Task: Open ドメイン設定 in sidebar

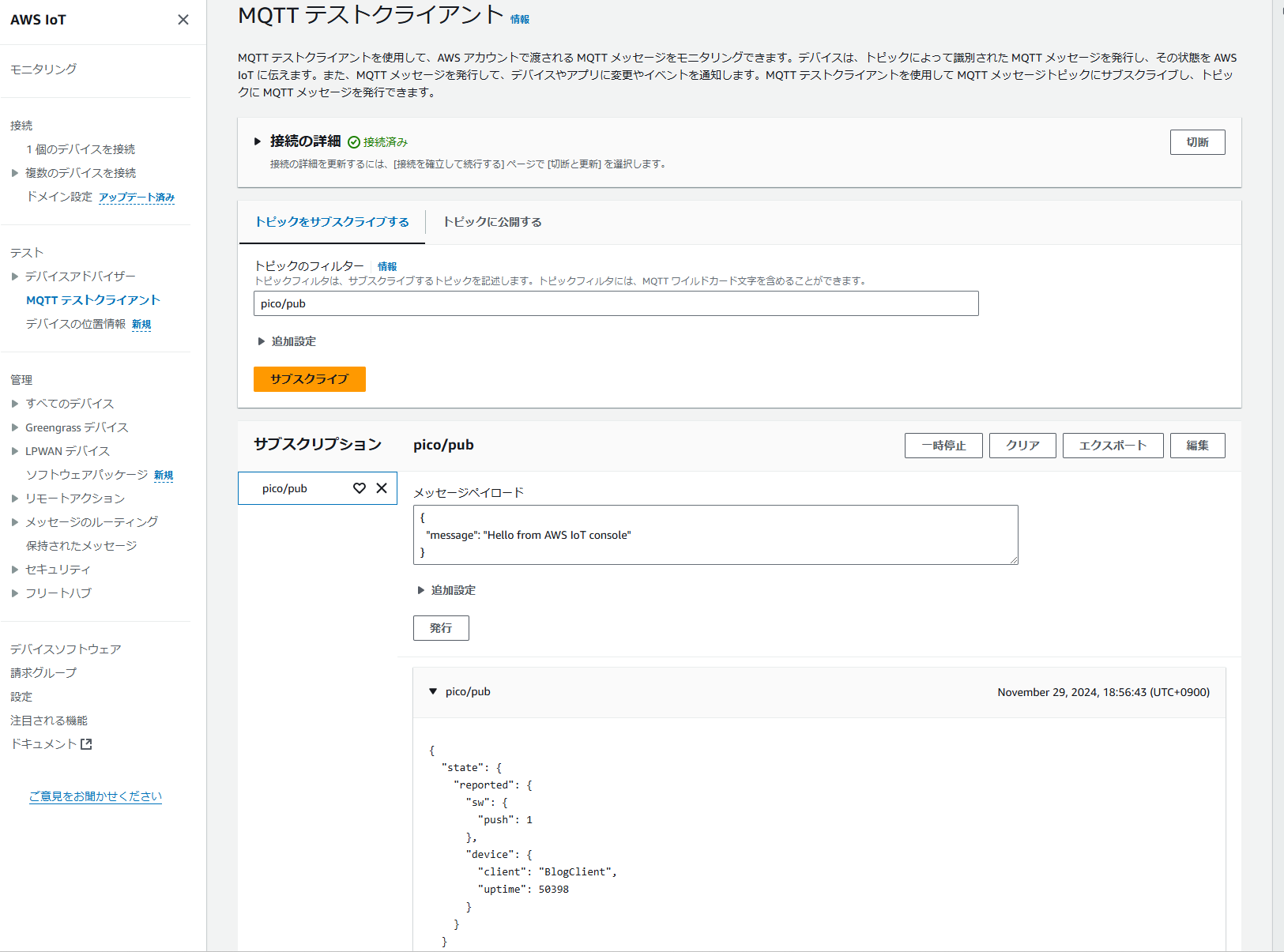Action: point(59,197)
